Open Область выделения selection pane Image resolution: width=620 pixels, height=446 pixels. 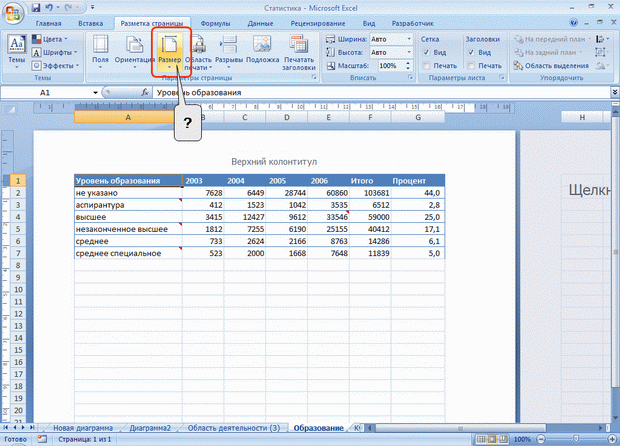551,66
